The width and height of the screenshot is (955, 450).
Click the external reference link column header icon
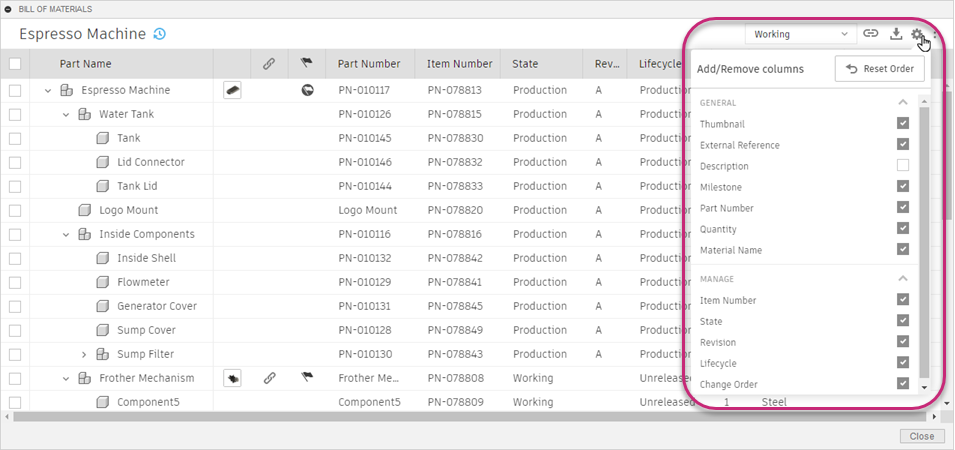[269, 64]
